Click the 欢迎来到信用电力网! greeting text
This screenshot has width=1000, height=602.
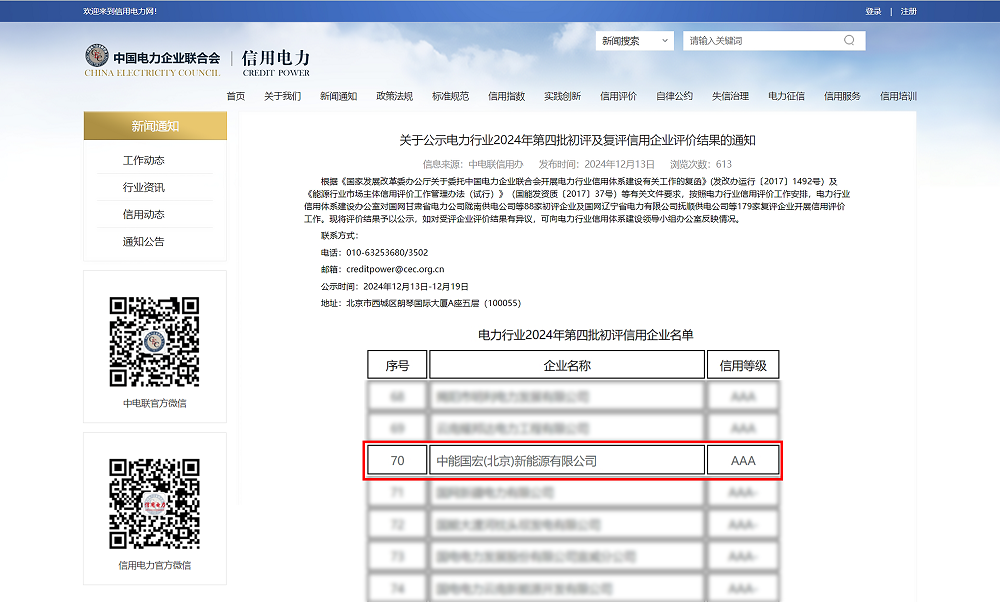pos(120,11)
